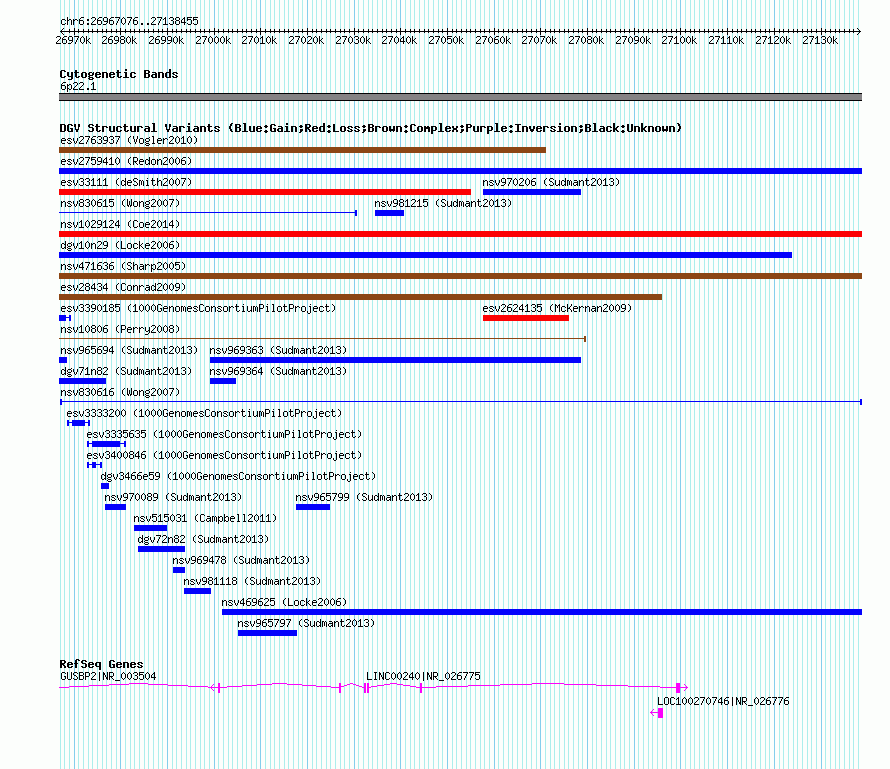The height and width of the screenshot is (769, 890).
Task: Click the nsv830615 (Wong2007) label
Action: [x=120, y=203]
